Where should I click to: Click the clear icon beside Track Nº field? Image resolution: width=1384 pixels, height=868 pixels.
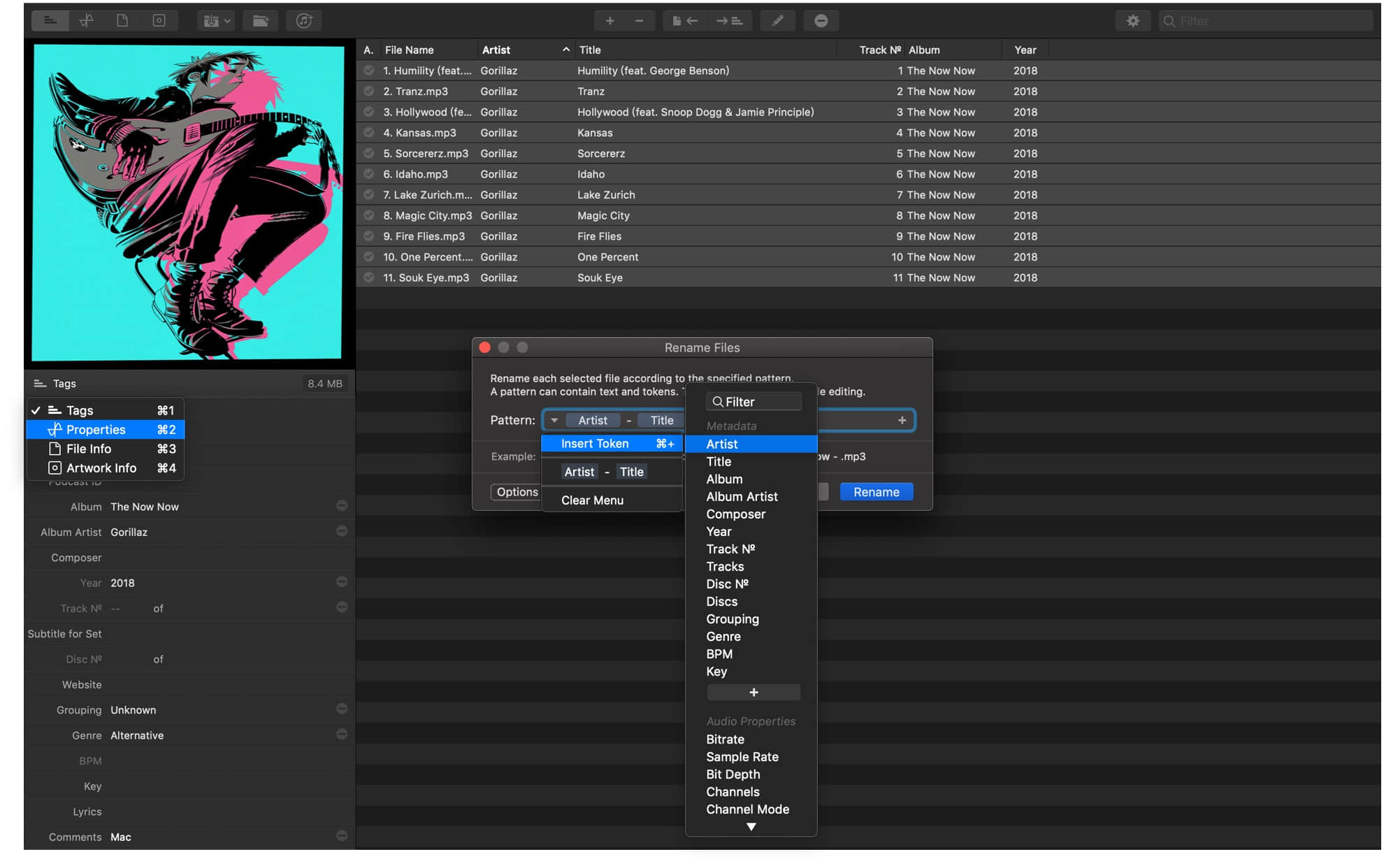pyautogui.click(x=342, y=607)
